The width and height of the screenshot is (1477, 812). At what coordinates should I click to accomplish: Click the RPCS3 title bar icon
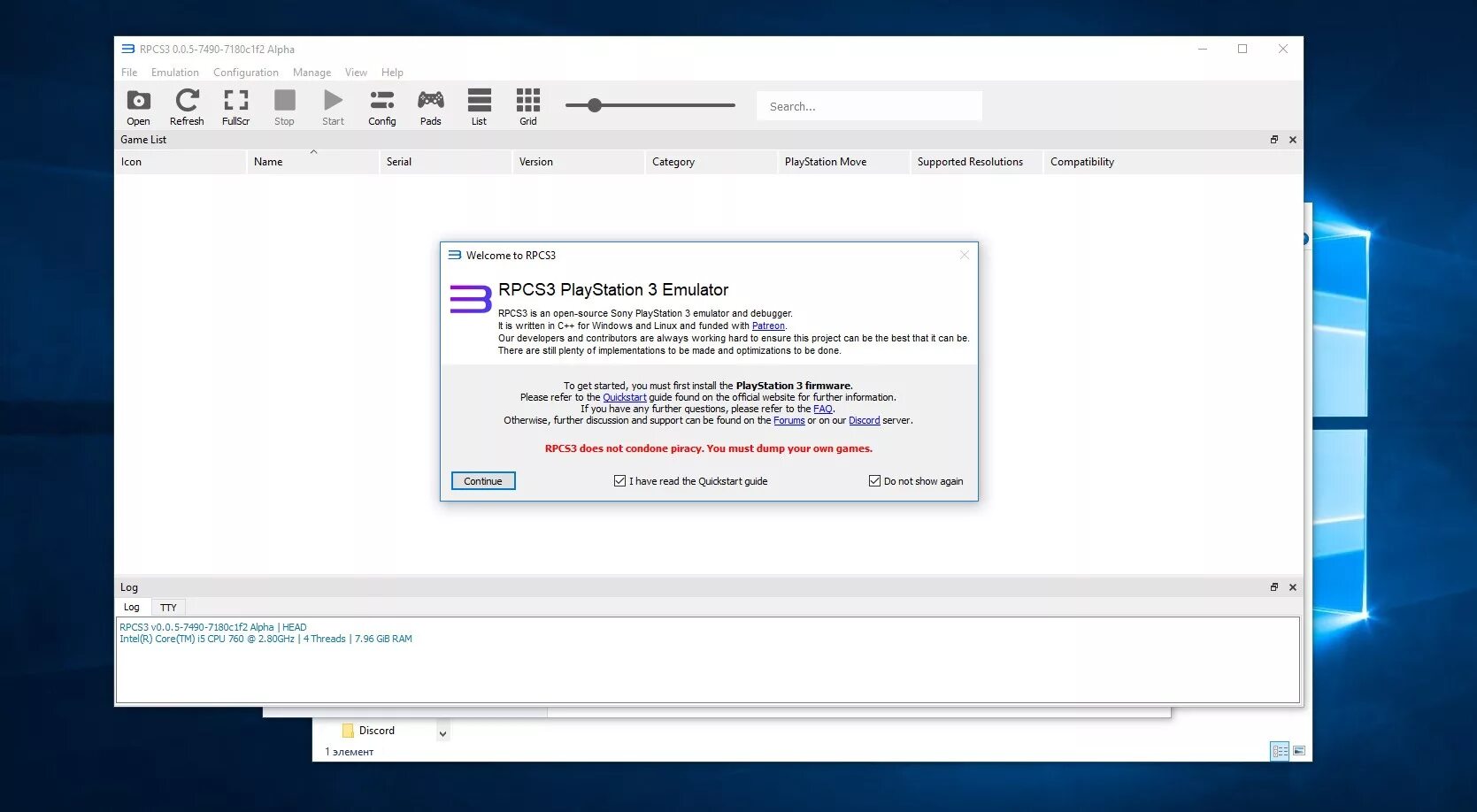(128, 49)
